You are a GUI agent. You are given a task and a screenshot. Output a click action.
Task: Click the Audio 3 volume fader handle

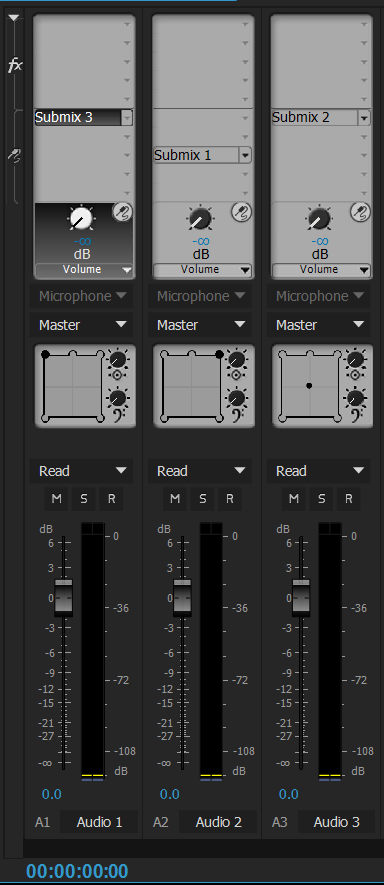[x=301, y=598]
